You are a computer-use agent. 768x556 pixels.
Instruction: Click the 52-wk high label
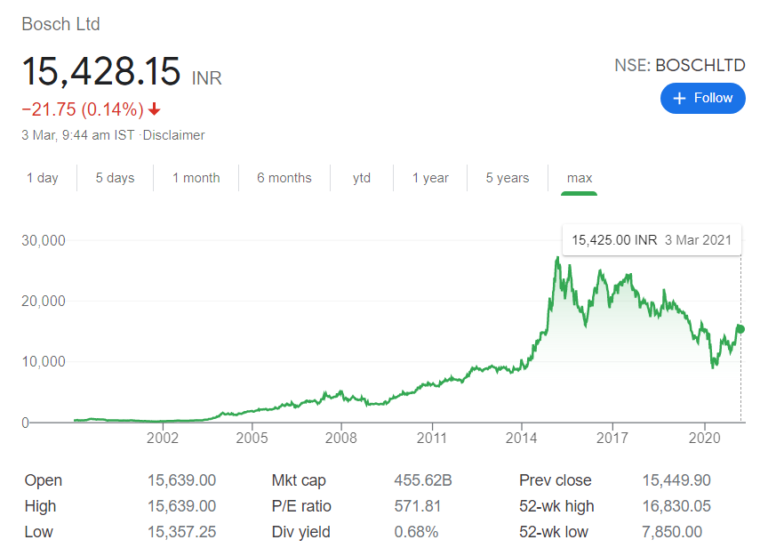coord(556,506)
